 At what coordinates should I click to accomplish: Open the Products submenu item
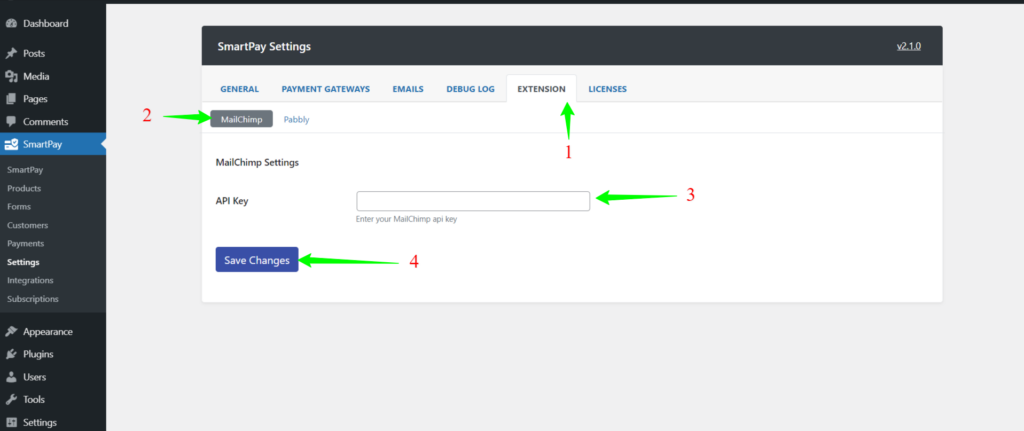coord(24,188)
